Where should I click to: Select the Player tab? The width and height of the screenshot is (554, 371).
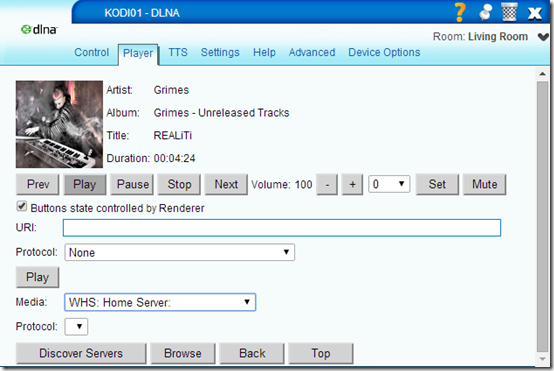pos(138,54)
